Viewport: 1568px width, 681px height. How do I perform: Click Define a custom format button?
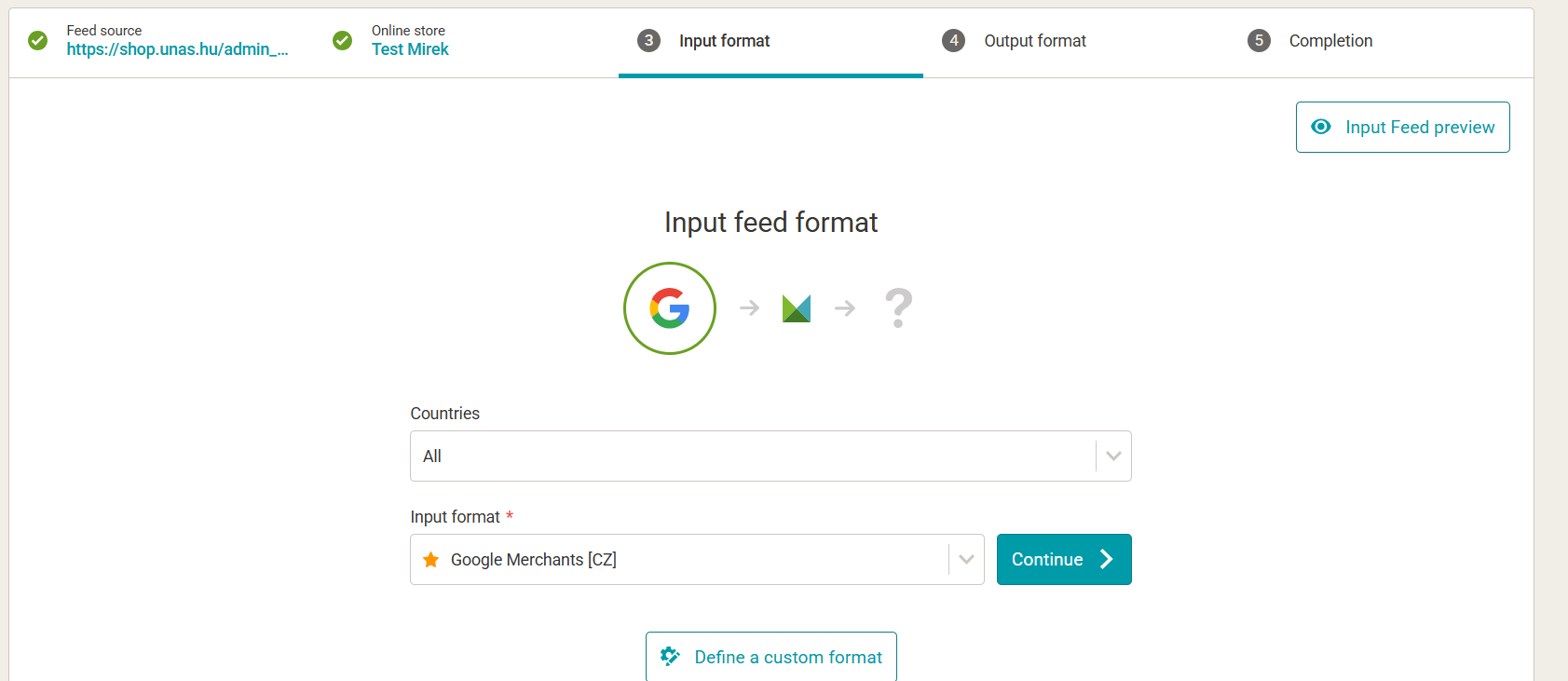click(x=771, y=657)
